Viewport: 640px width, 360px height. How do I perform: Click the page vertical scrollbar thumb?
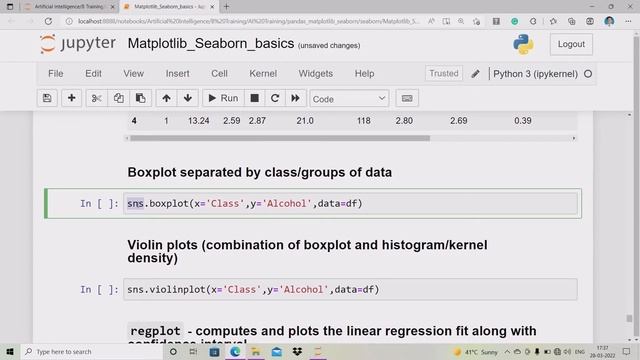point(629,318)
